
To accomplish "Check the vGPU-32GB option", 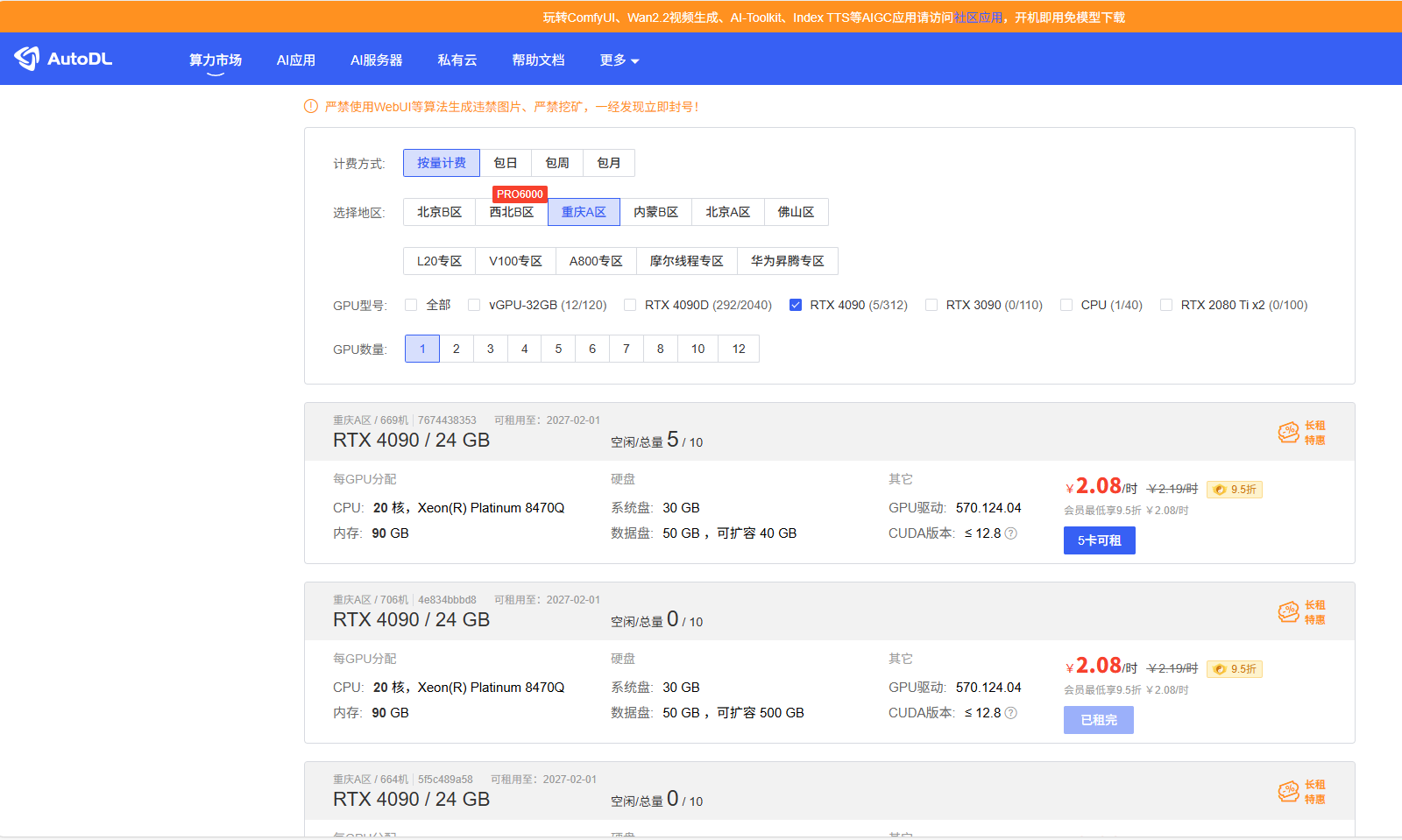I will point(474,306).
